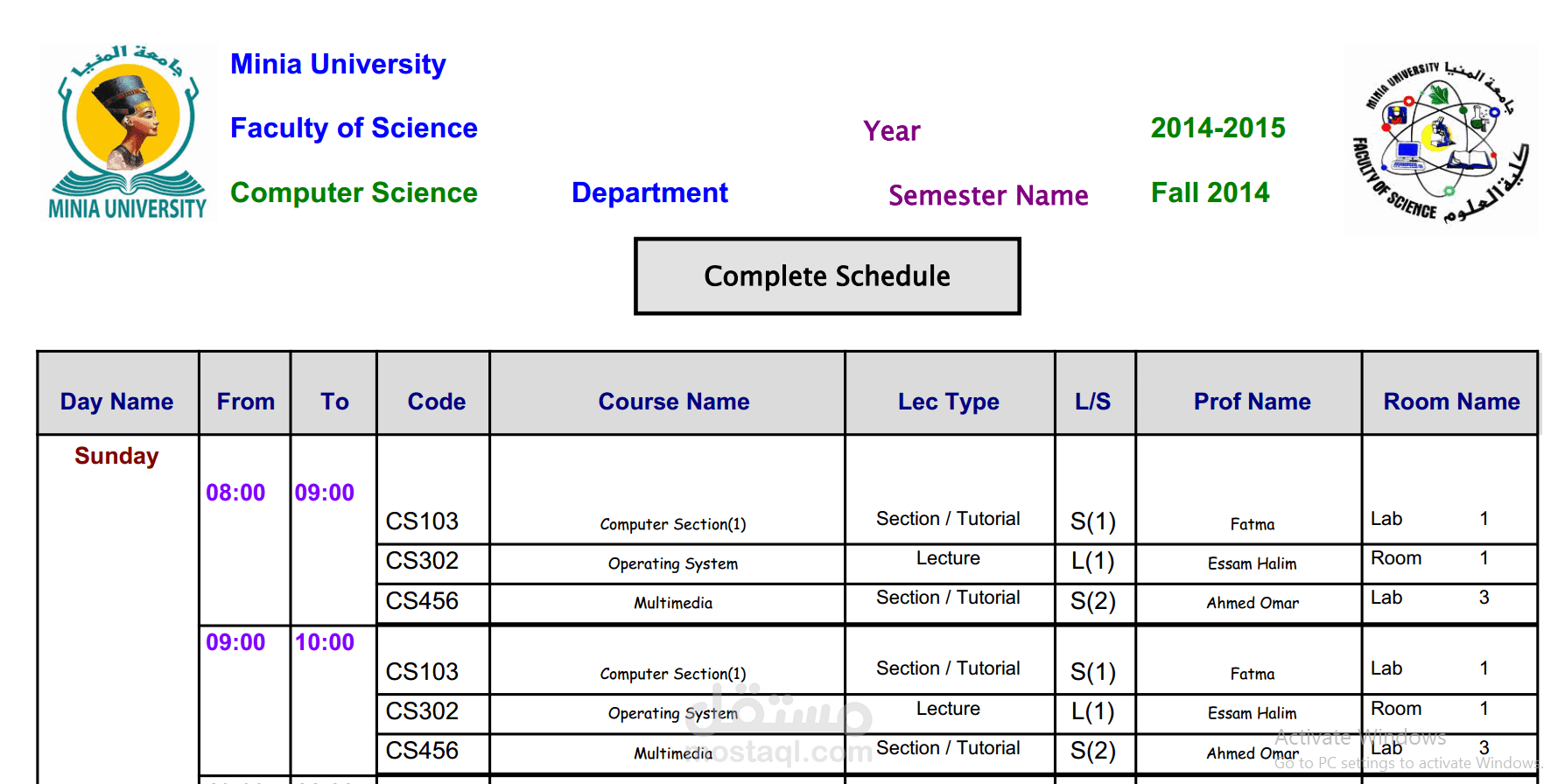Select CS302 code in the 09:00 slot
The height and width of the screenshot is (784, 1558).
coord(422,711)
